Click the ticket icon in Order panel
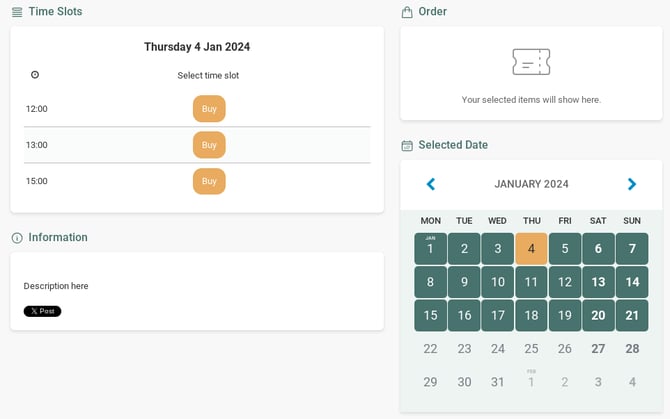The image size is (670, 419). tap(531, 62)
